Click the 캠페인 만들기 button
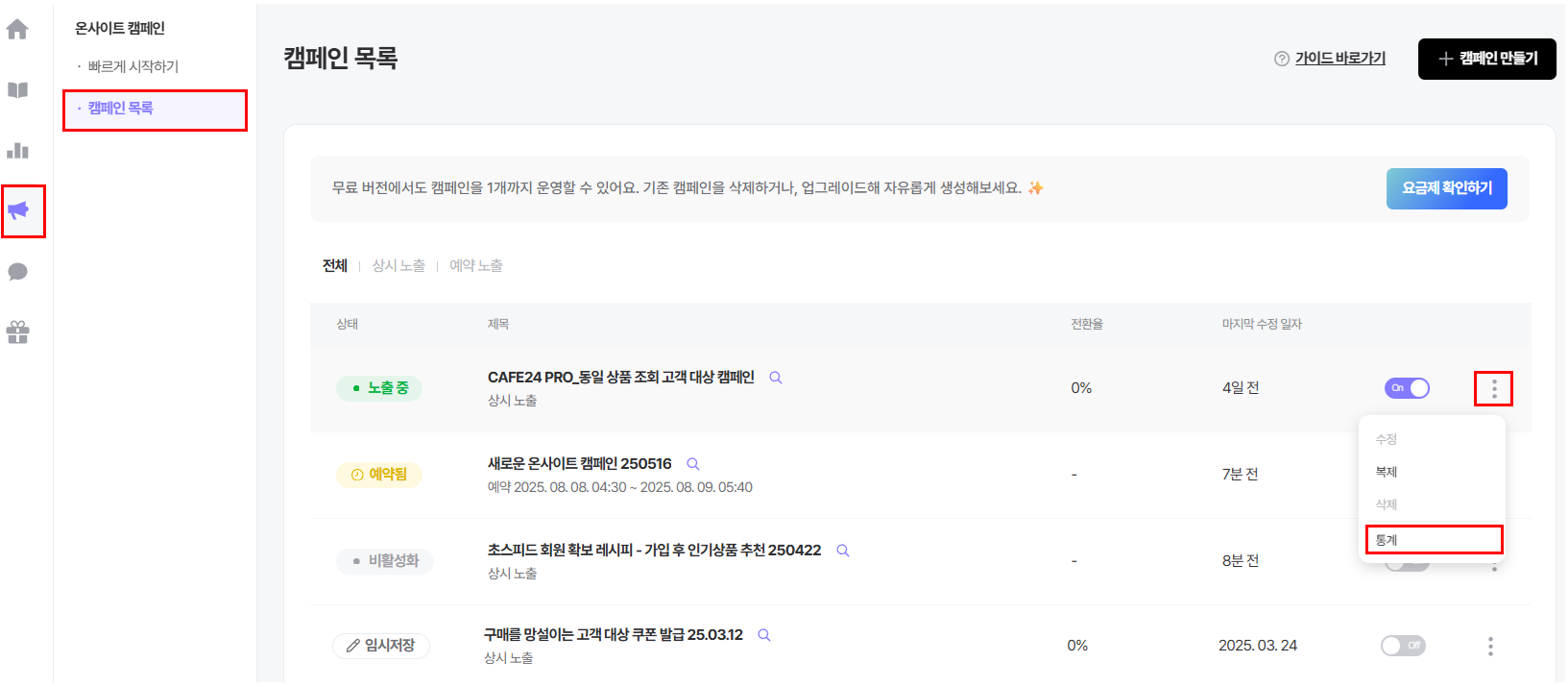 click(x=1486, y=59)
